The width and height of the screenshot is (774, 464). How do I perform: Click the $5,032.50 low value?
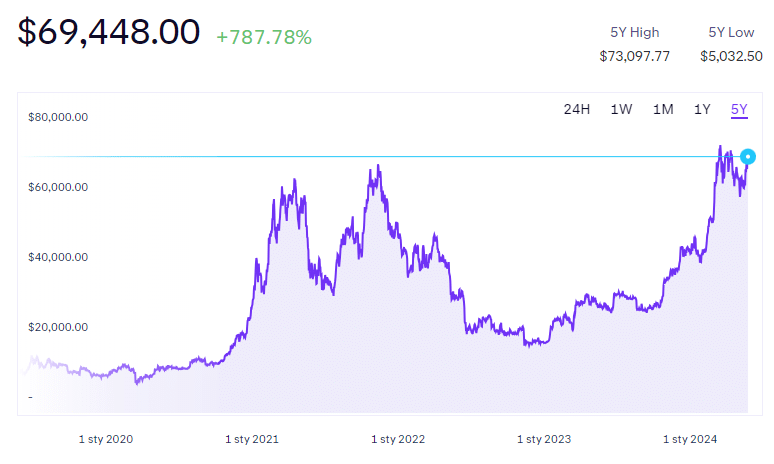pos(731,56)
